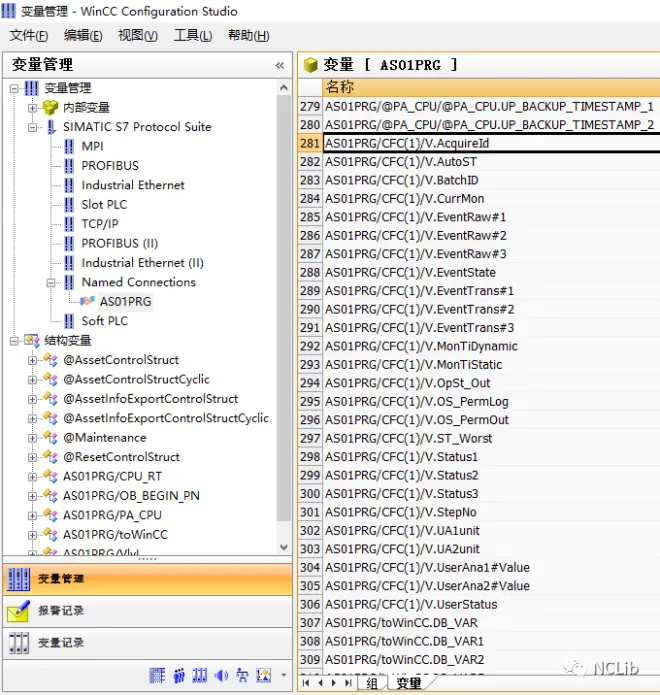
Task: Click the @ResetControlStruct structure icon
Action: 51,457
